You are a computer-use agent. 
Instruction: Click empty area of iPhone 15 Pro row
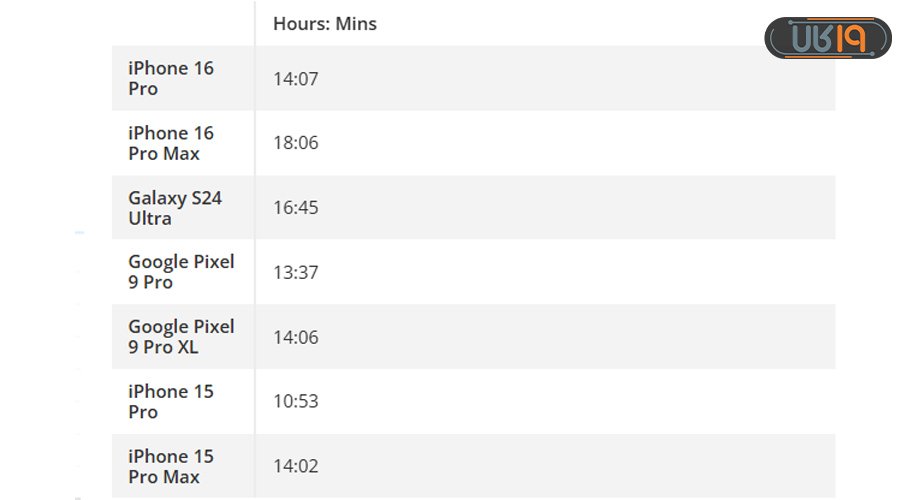pos(574,401)
